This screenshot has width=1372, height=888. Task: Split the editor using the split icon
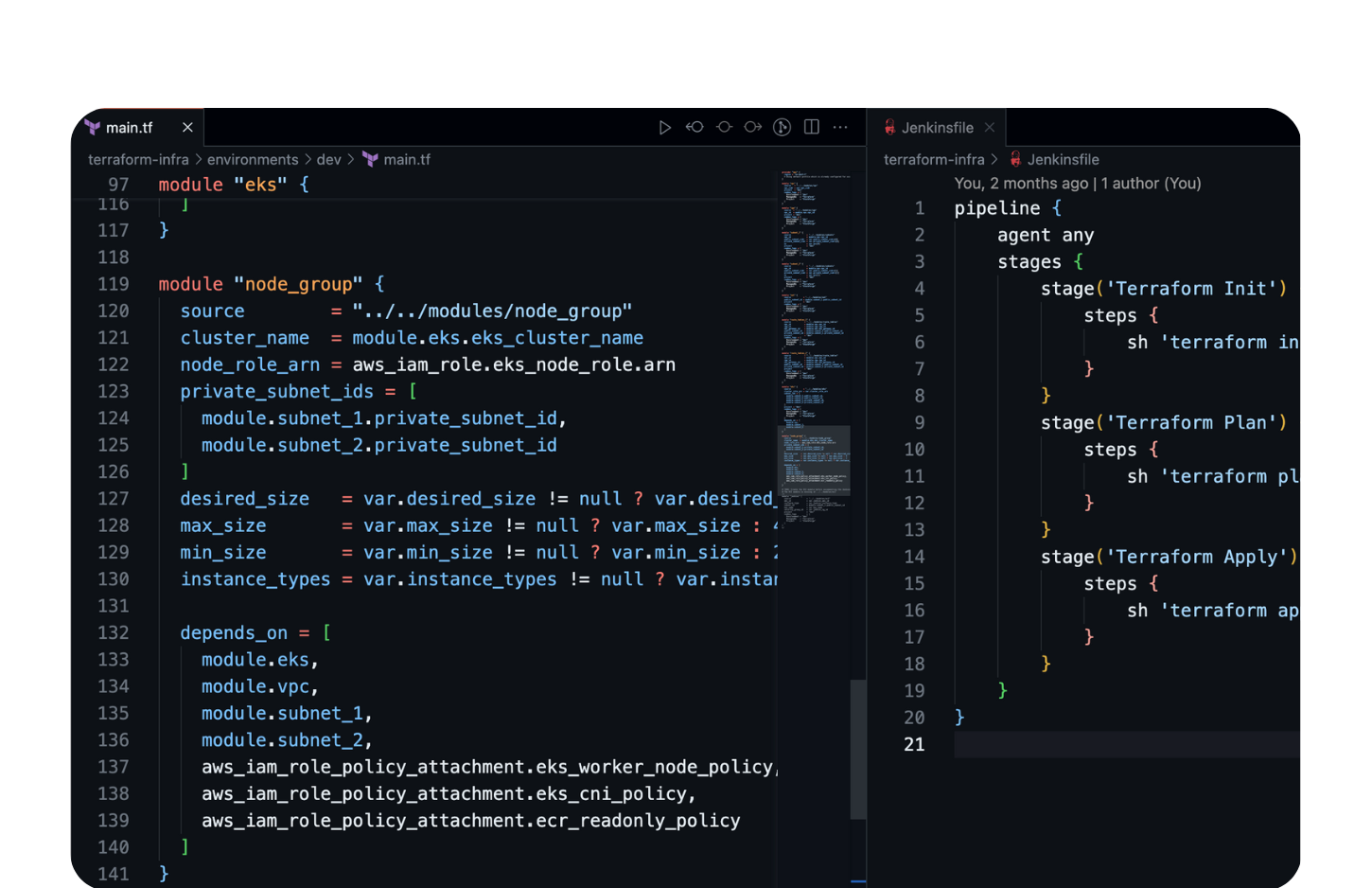pos(811,127)
